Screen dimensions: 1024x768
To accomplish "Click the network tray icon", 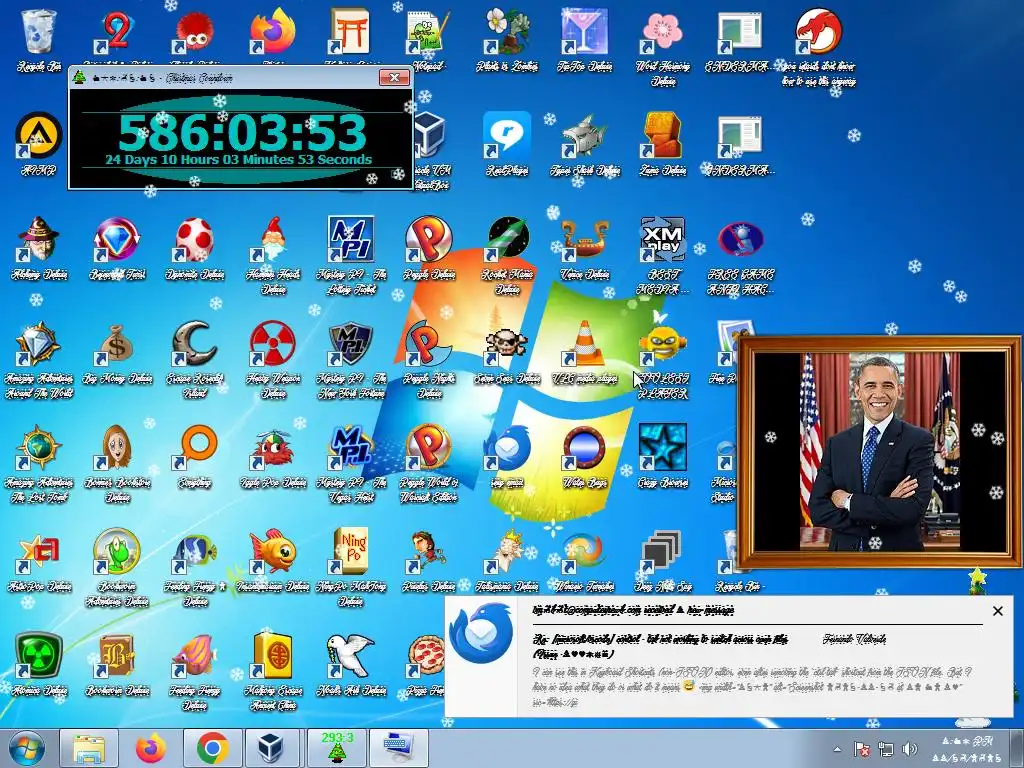I will click(886, 750).
